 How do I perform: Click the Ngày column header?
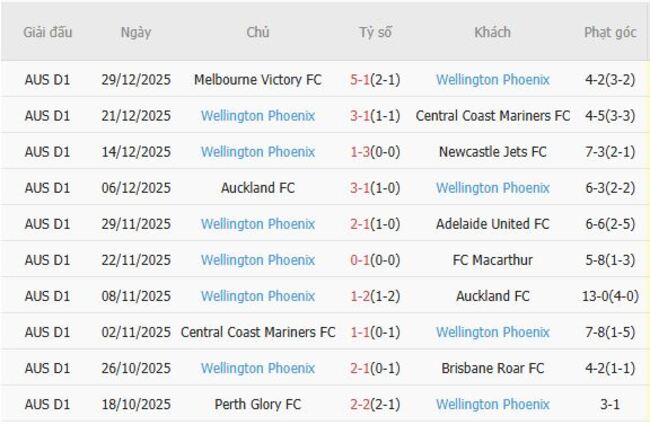[x=136, y=32]
